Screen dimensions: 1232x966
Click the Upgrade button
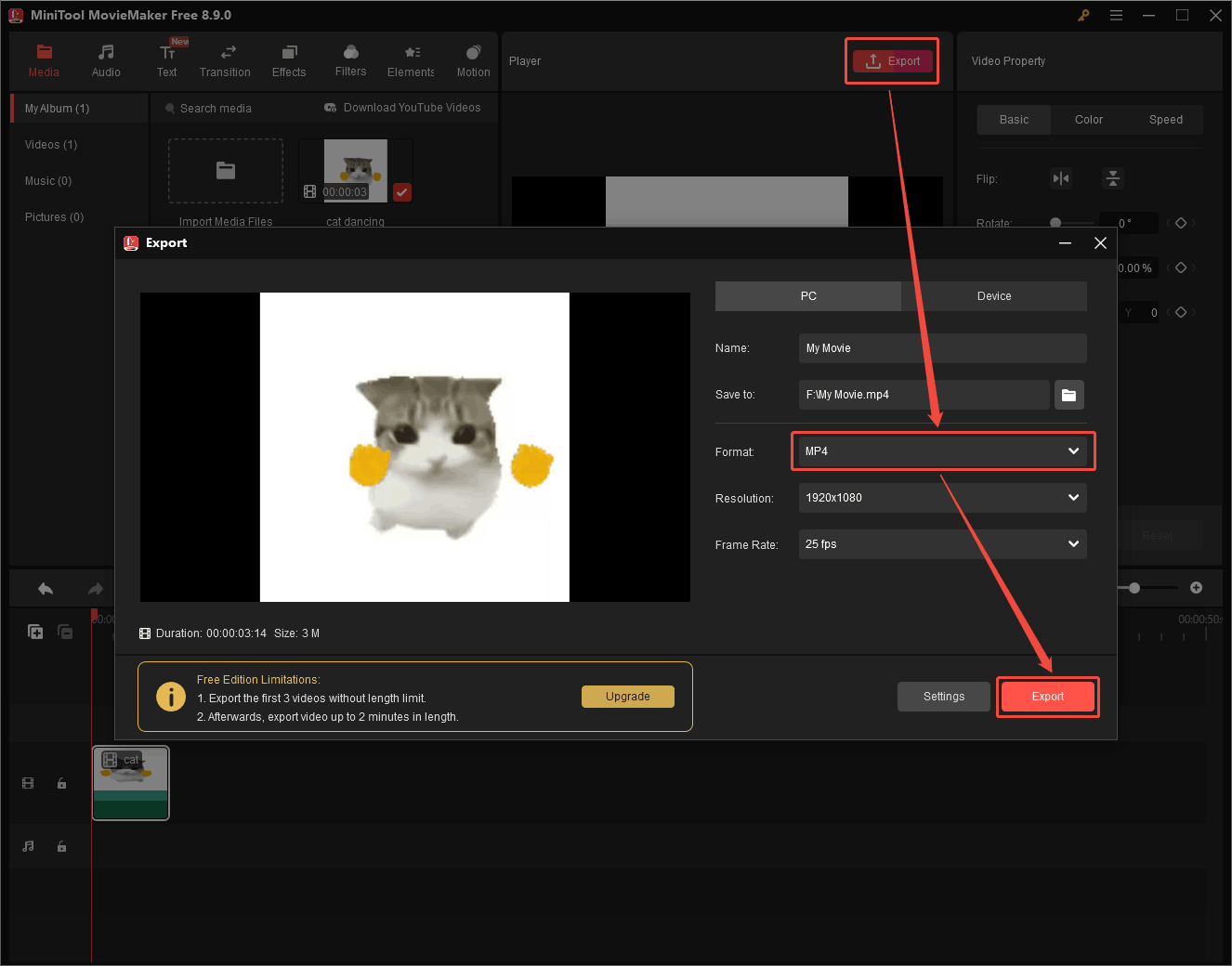[x=628, y=697]
